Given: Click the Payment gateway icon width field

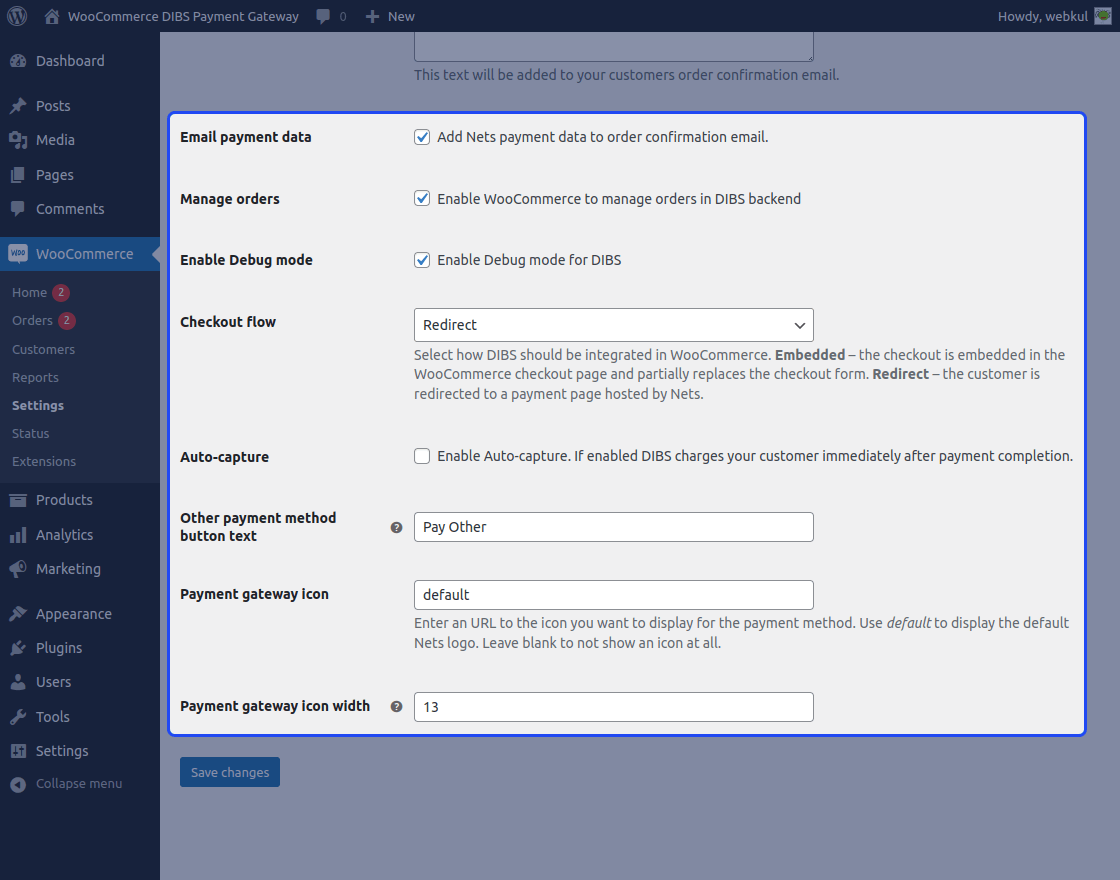Looking at the screenshot, I should [x=614, y=707].
